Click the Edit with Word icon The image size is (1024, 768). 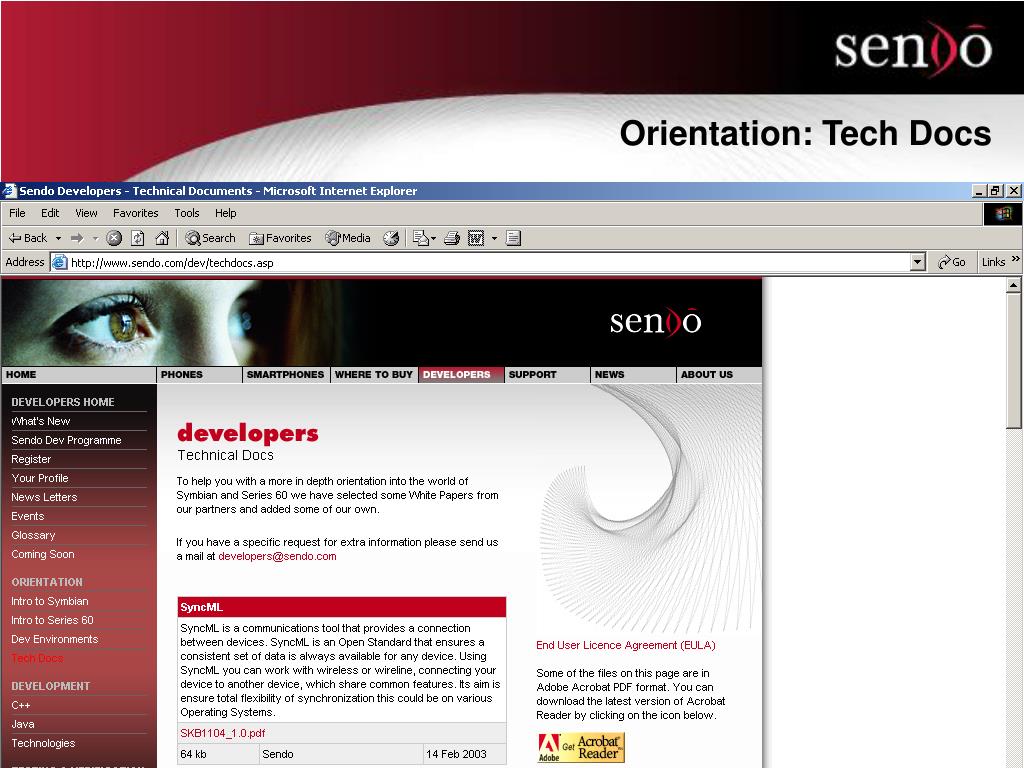(476, 238)
